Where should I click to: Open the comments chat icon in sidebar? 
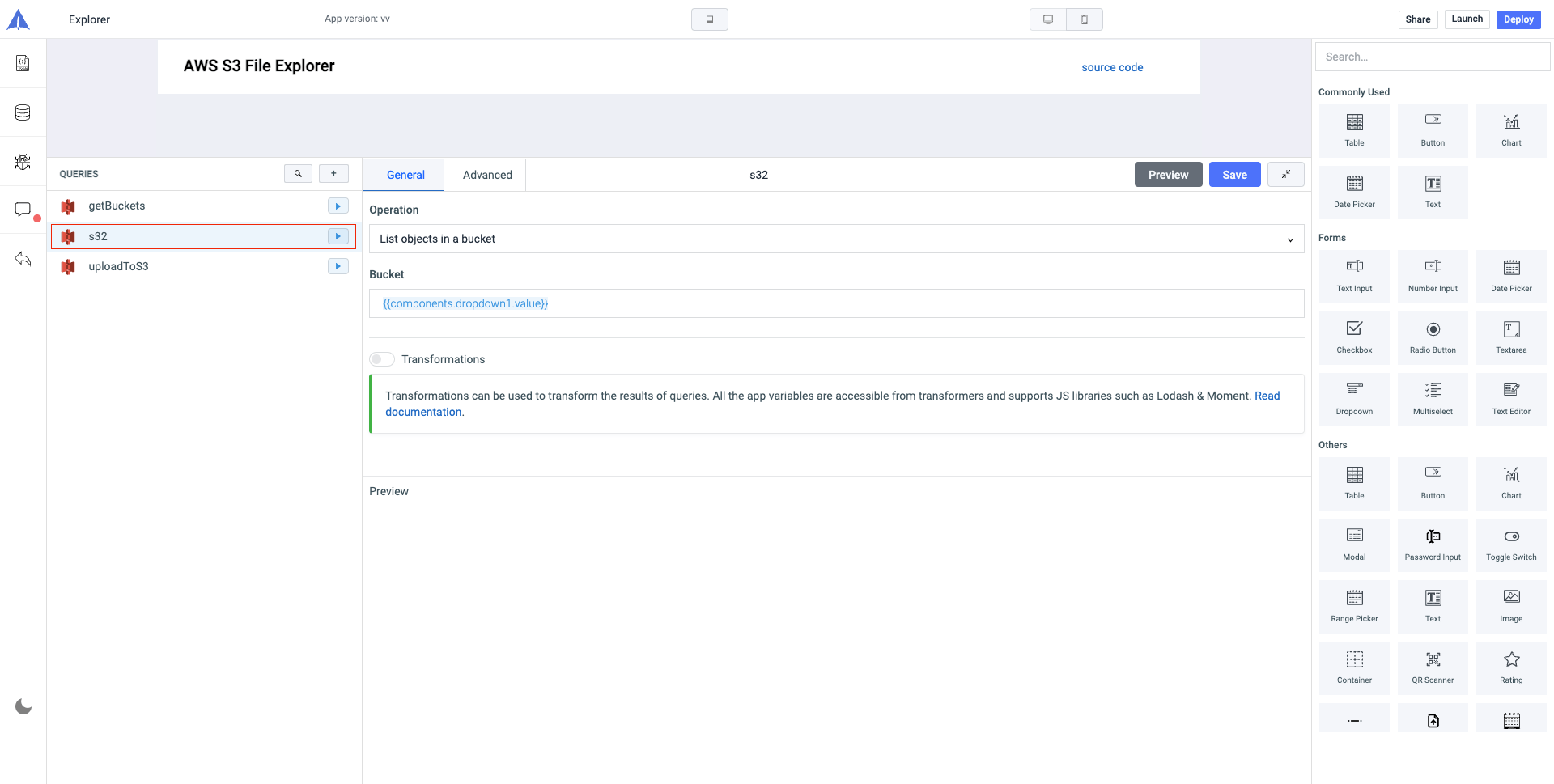pos(23,210)
